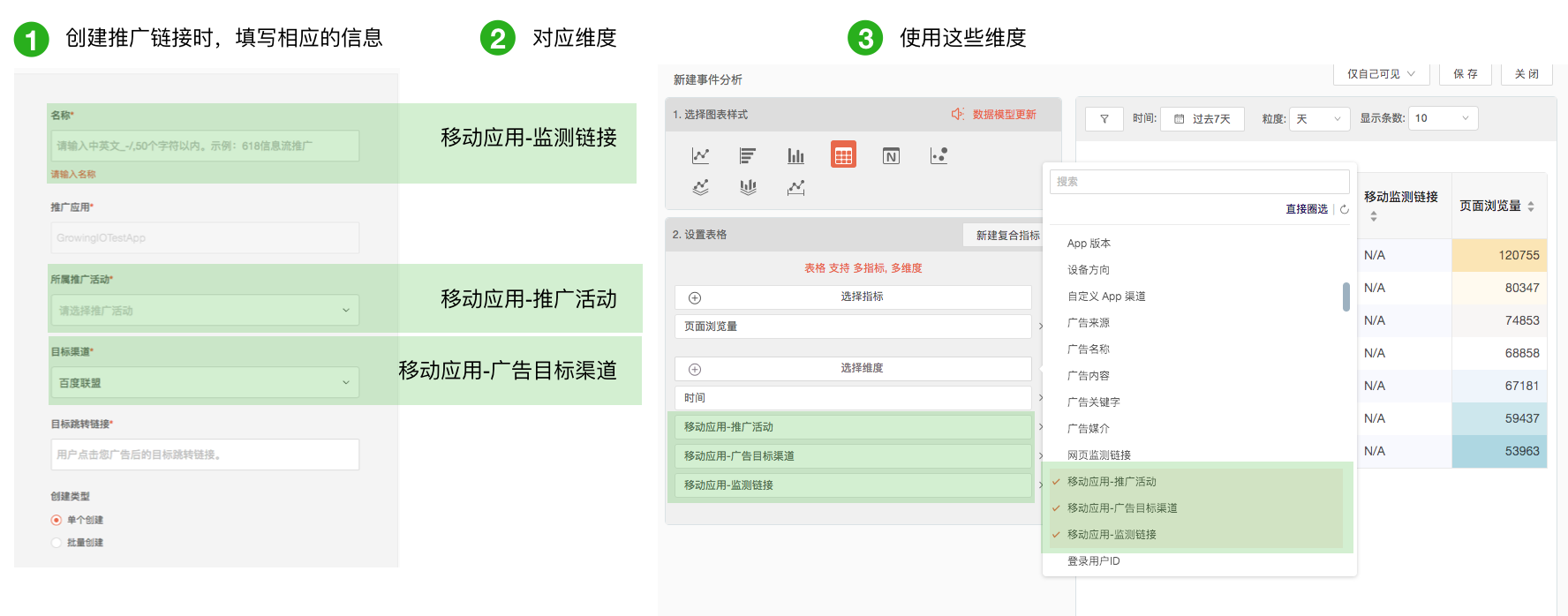This screenshot has height=616, width=1568.
Task: Select the horizontal bar chart icon
Action: point(748,156)
